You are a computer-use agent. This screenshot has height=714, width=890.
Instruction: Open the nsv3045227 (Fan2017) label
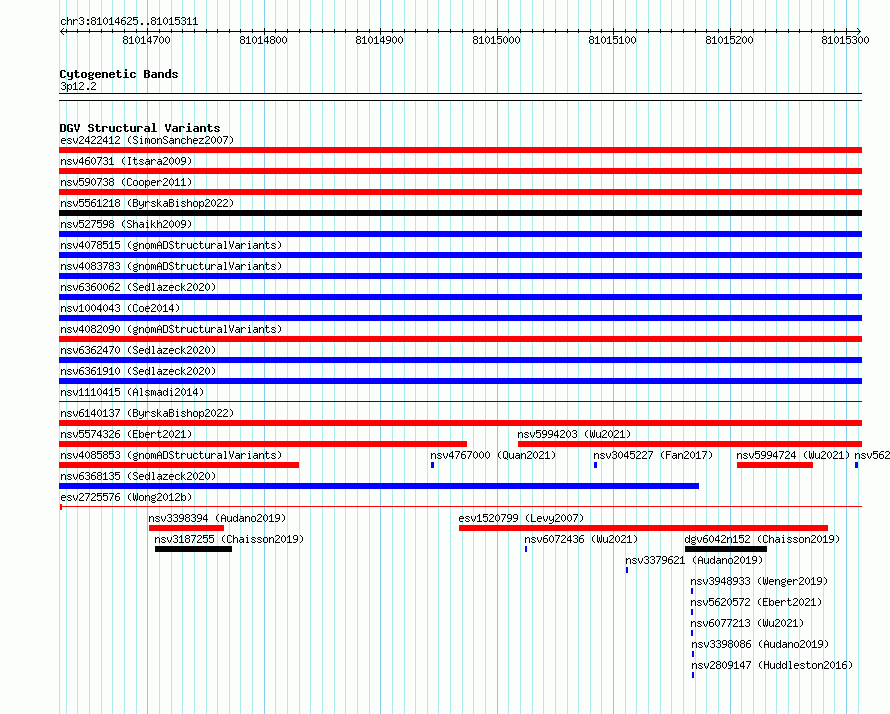point(653,455)
